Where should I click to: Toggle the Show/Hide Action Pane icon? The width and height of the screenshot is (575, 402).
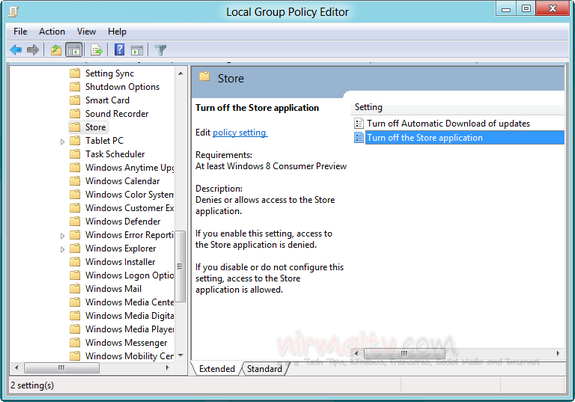tap(137, 50)
